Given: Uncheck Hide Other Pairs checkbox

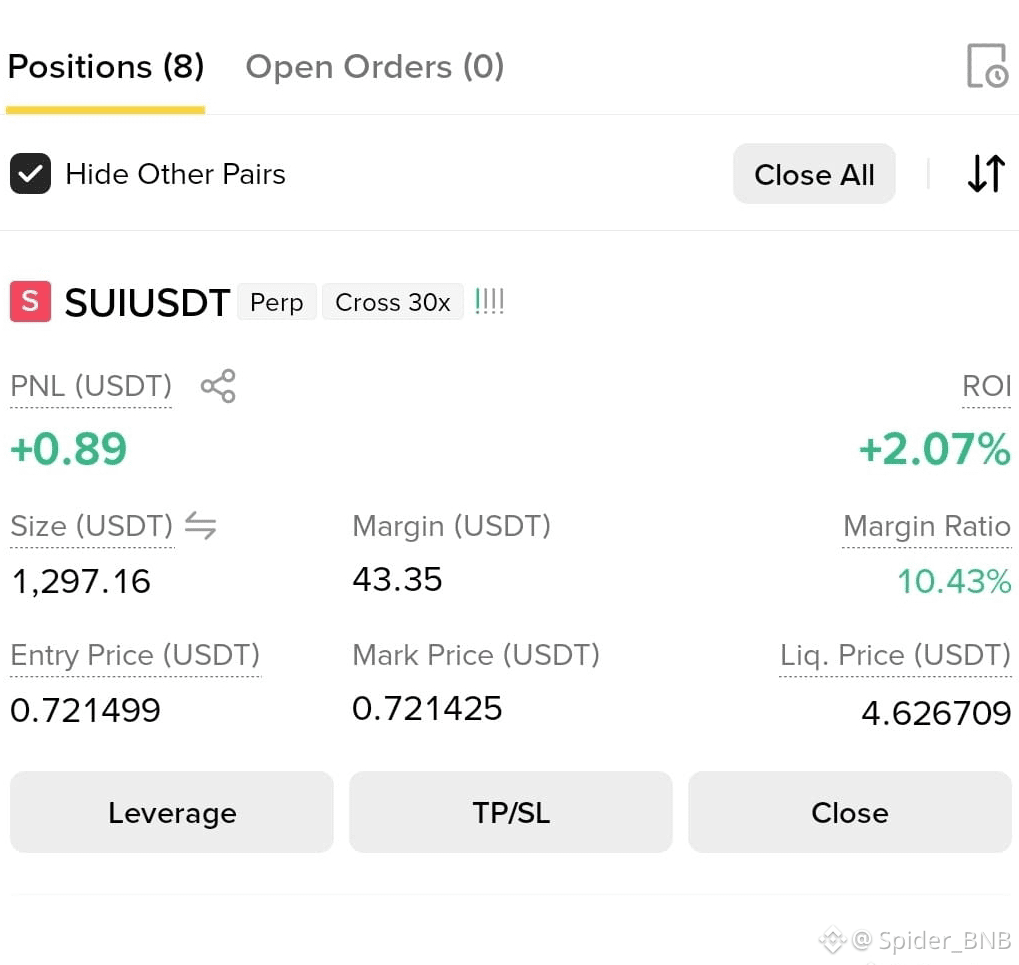Looking at the screenshot, I should pos(31,174).
